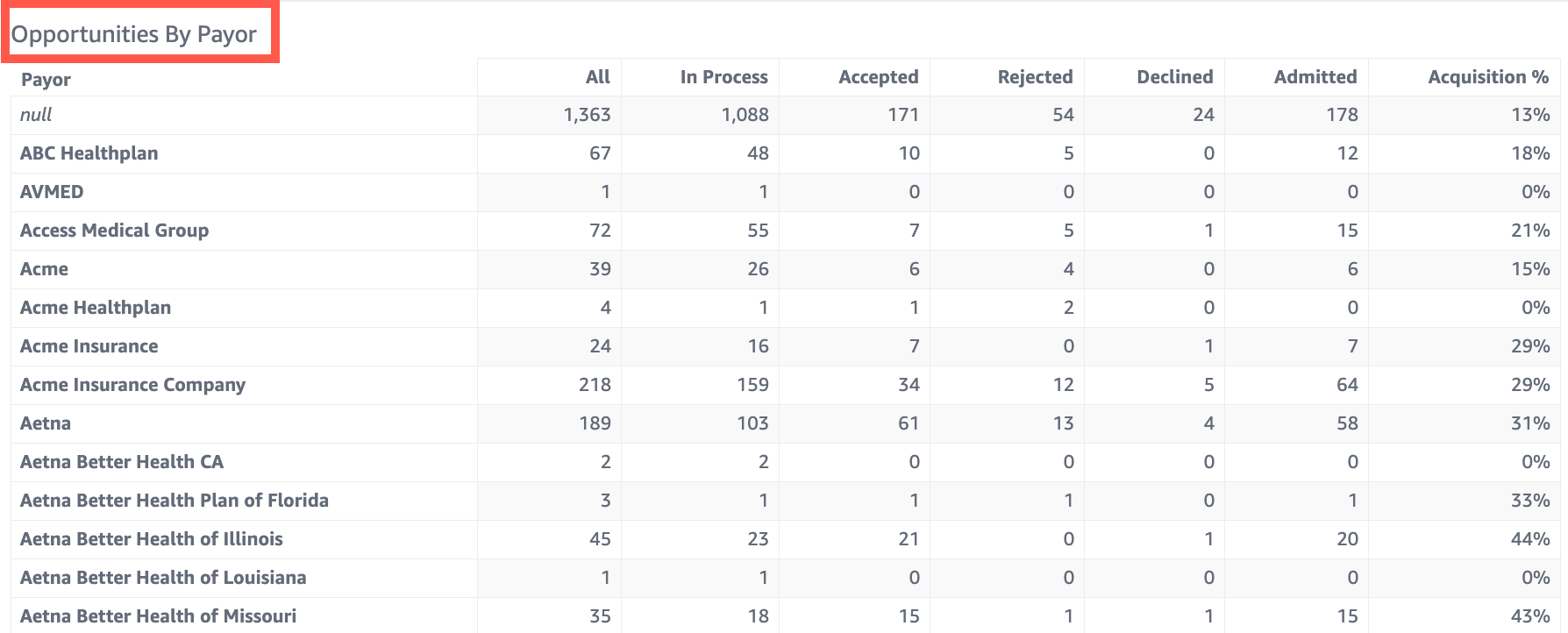Select the ABC Healthplan payor row
Viewport: 1568px width, 633px height.
point(89,153)
